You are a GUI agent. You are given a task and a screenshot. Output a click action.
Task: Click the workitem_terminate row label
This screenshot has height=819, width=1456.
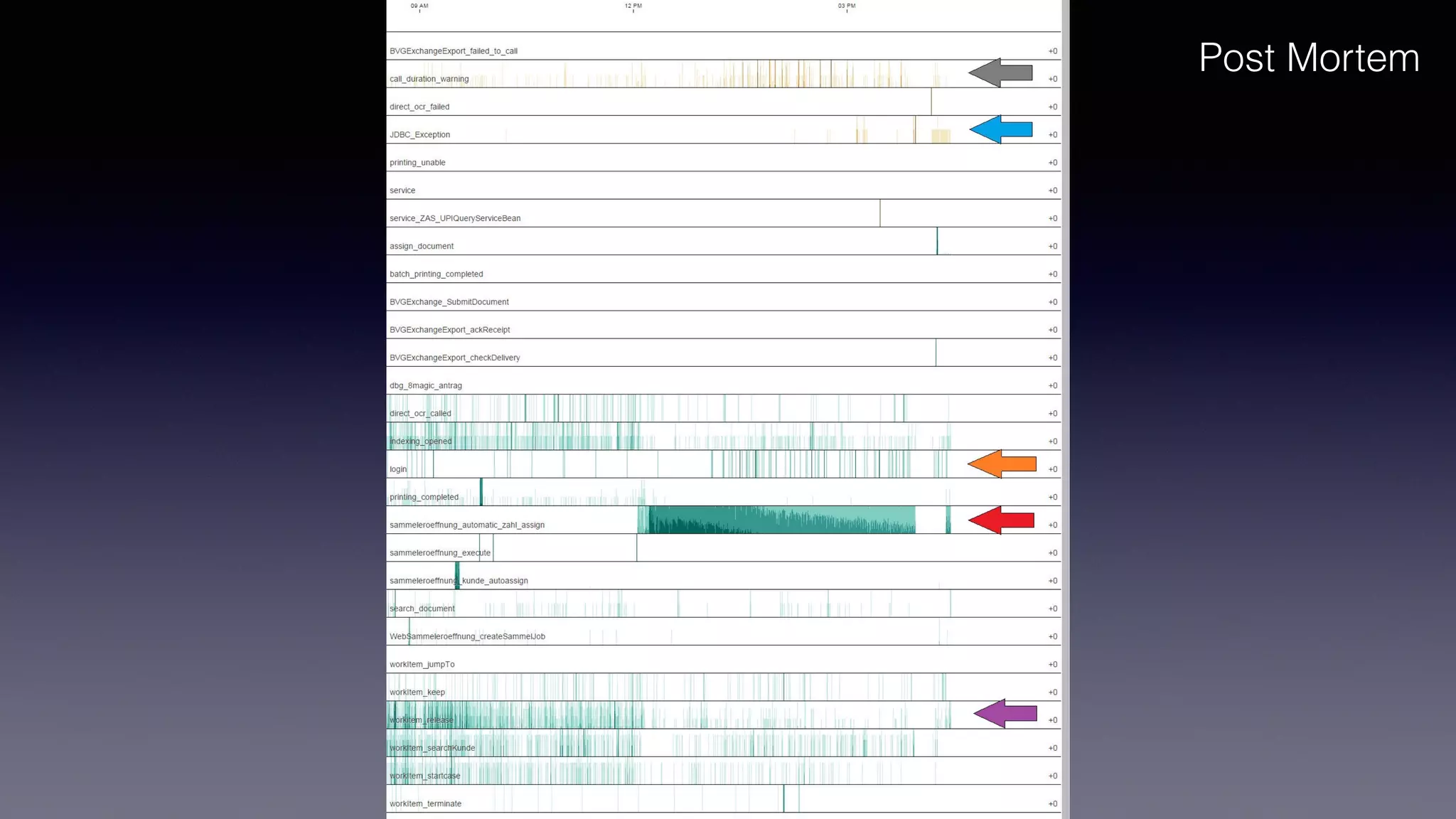coord(425,804)
